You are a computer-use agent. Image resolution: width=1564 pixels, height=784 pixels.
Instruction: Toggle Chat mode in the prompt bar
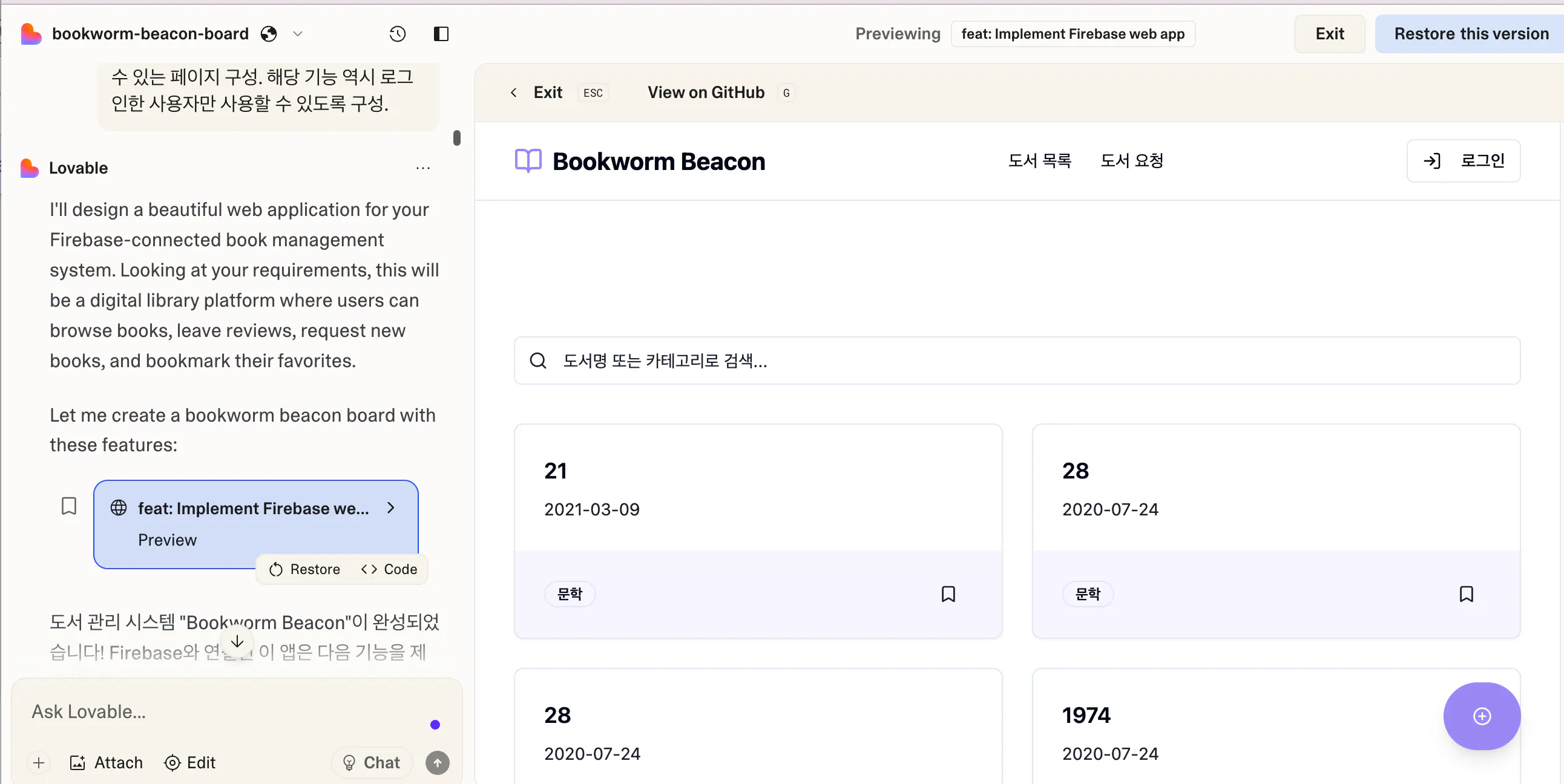[x=372, y=763]
